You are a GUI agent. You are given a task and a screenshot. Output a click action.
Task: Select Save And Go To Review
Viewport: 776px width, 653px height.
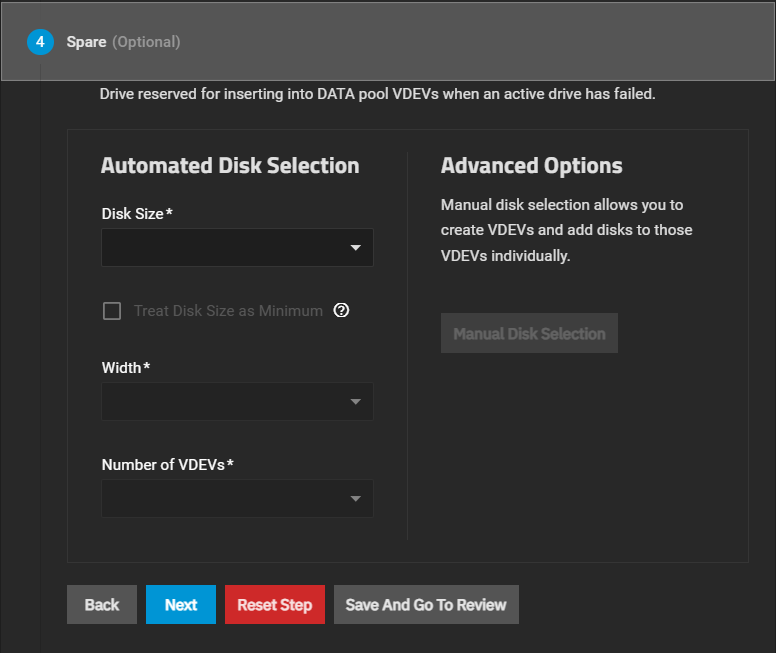pyautogui.click(x=426, y=604)
